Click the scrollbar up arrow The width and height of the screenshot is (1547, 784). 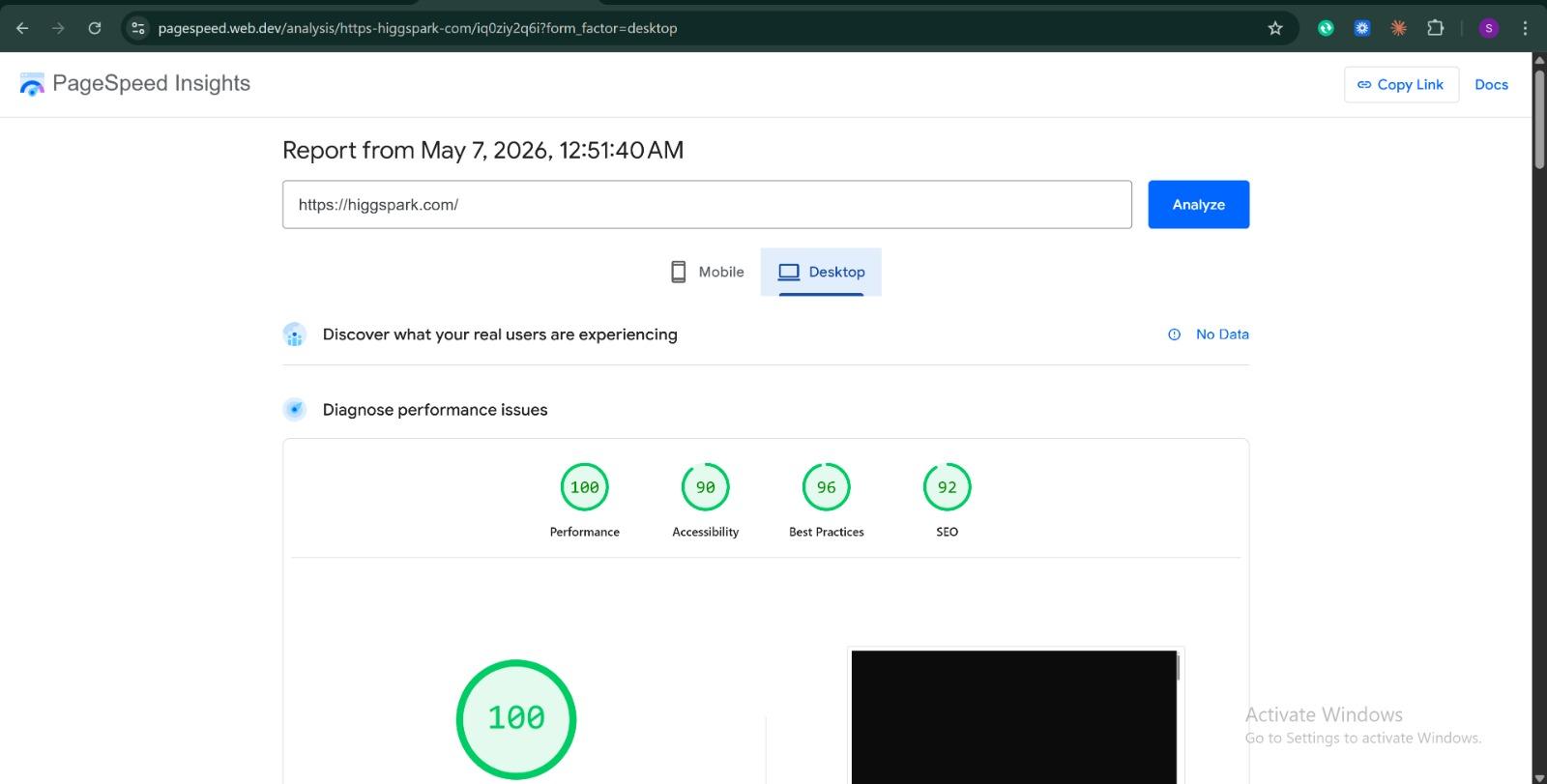(1539, 60)
